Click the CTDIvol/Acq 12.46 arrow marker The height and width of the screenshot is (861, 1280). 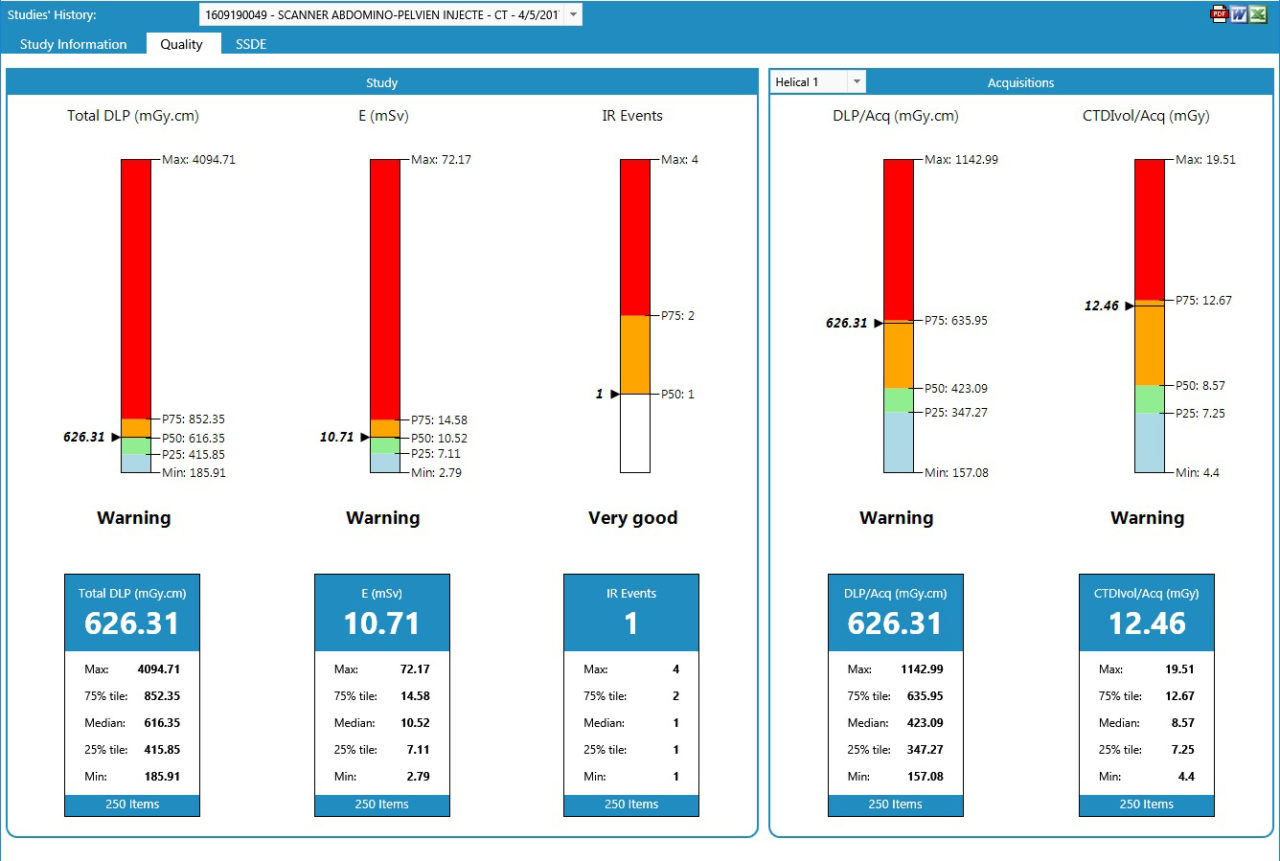coord(1128,306)
